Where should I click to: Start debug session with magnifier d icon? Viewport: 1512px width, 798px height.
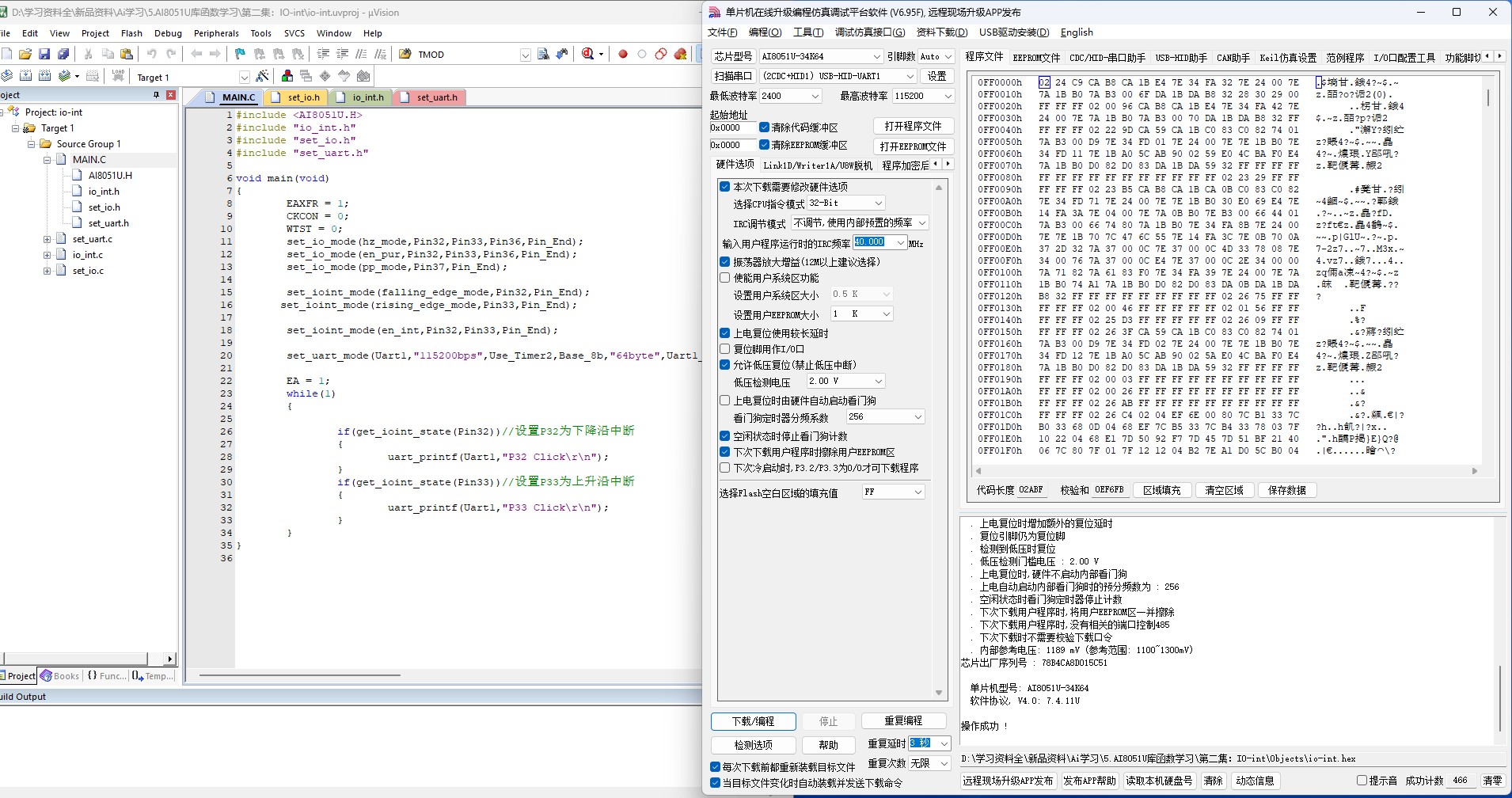click(x=588, y=54)
